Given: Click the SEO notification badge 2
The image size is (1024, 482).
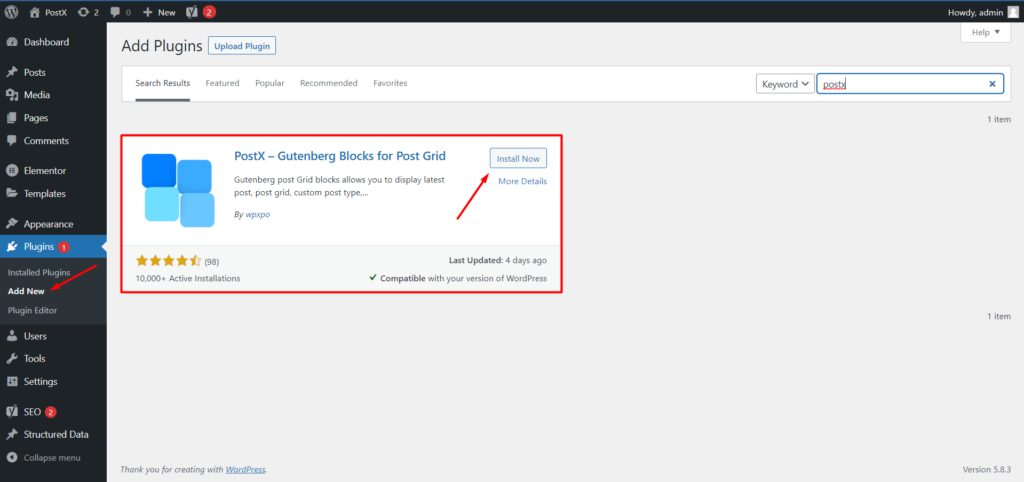Looking at the screenshot, I should coord(51,412).
